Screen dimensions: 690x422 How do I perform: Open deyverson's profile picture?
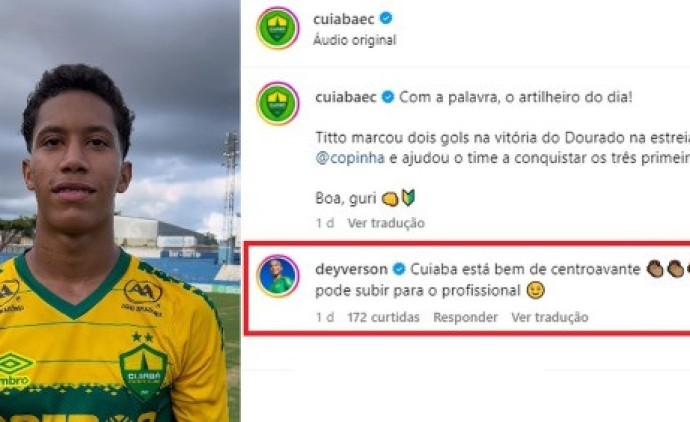click(278, 276)
